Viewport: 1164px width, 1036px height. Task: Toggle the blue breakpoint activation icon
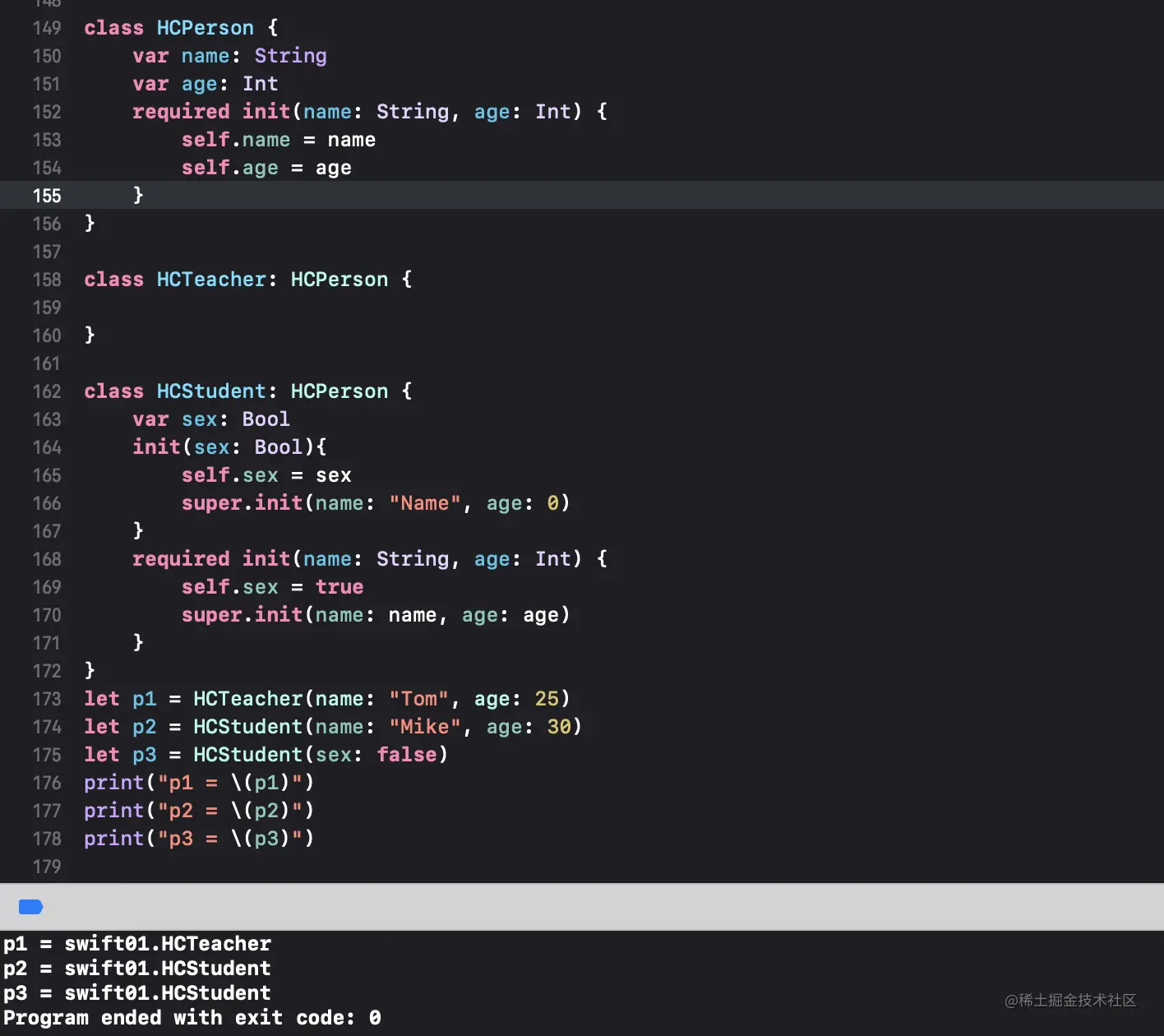pyautogui.click(x=30, y=907)
